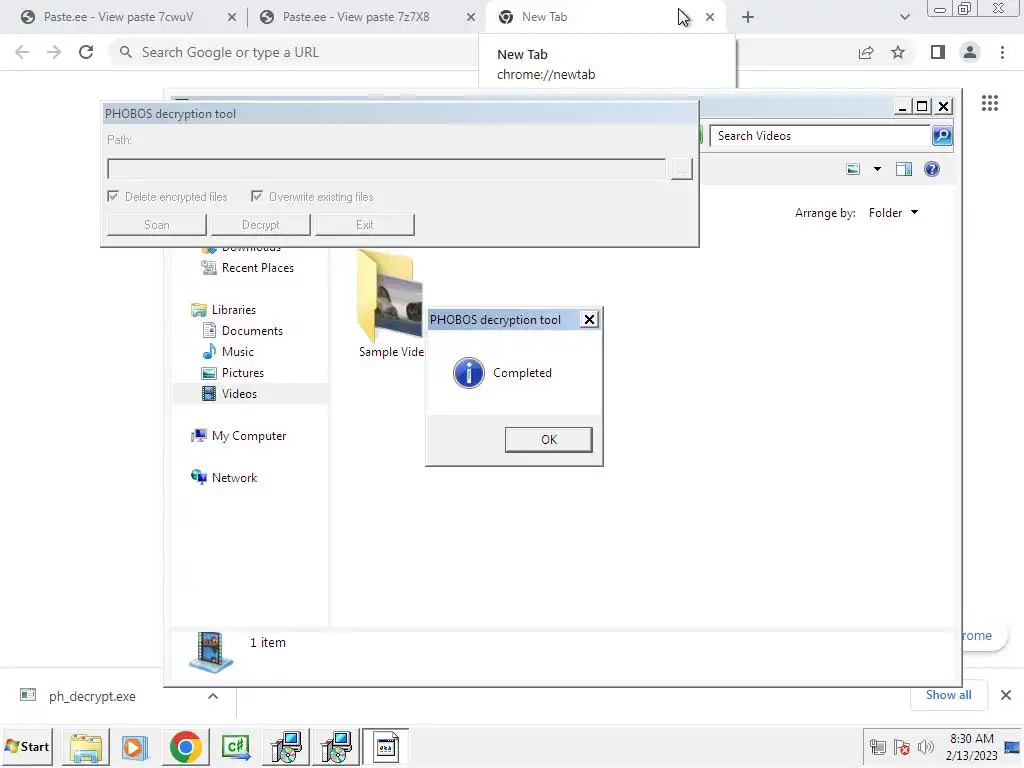
Task: Click OK in the Completed dialog
Action: 549,440
